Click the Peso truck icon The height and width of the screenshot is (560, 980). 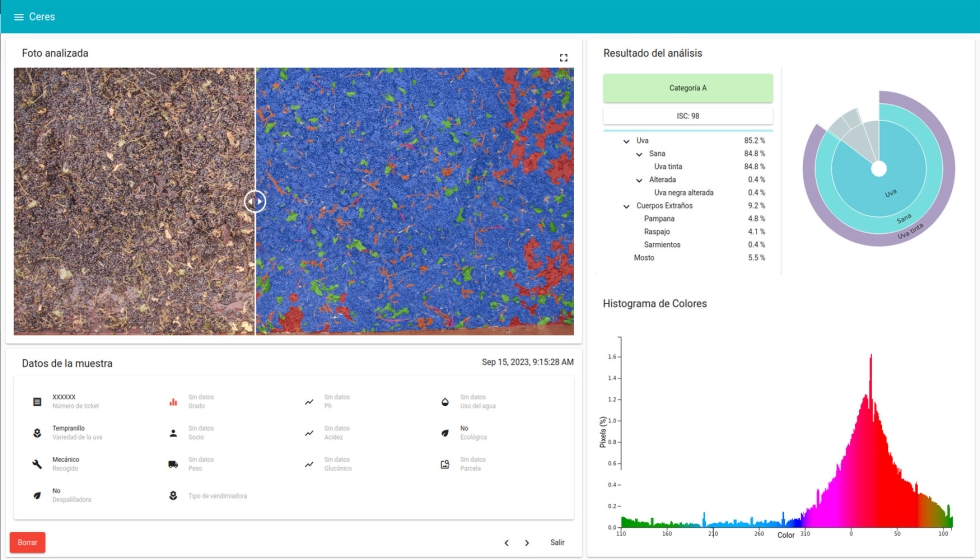pos(173,464)
